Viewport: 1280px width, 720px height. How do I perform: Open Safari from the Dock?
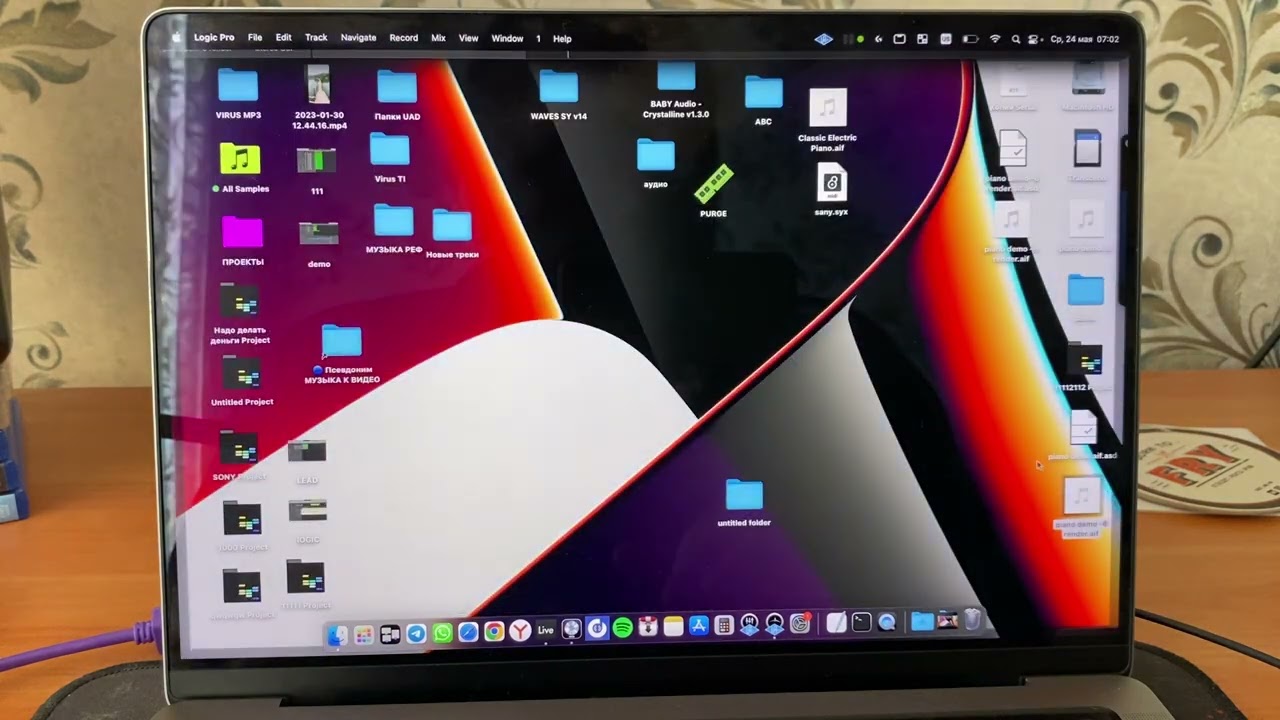pos(468,632)
